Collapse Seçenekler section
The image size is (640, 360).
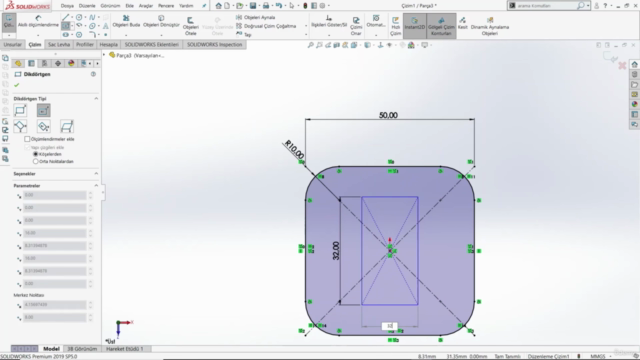pos(96,173)
